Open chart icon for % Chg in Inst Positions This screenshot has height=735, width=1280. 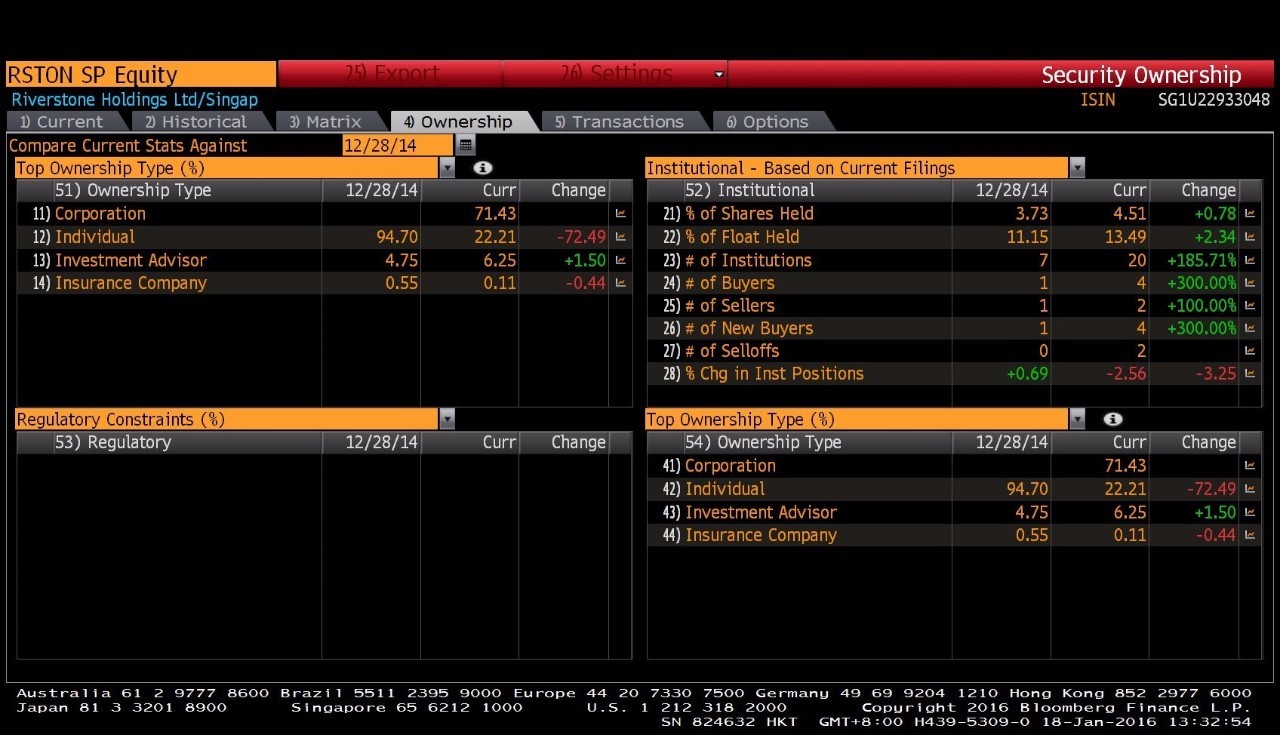point(1250,374)
